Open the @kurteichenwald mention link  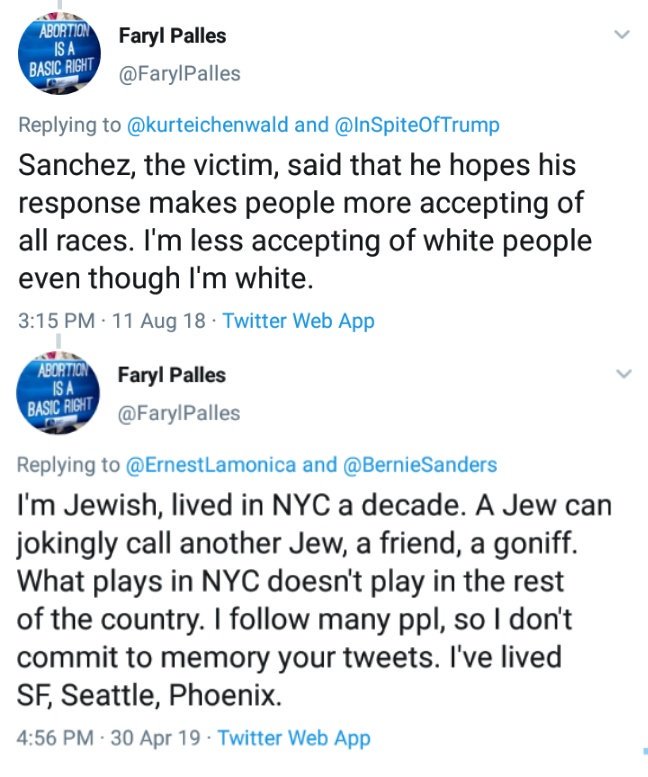point(208,125)
